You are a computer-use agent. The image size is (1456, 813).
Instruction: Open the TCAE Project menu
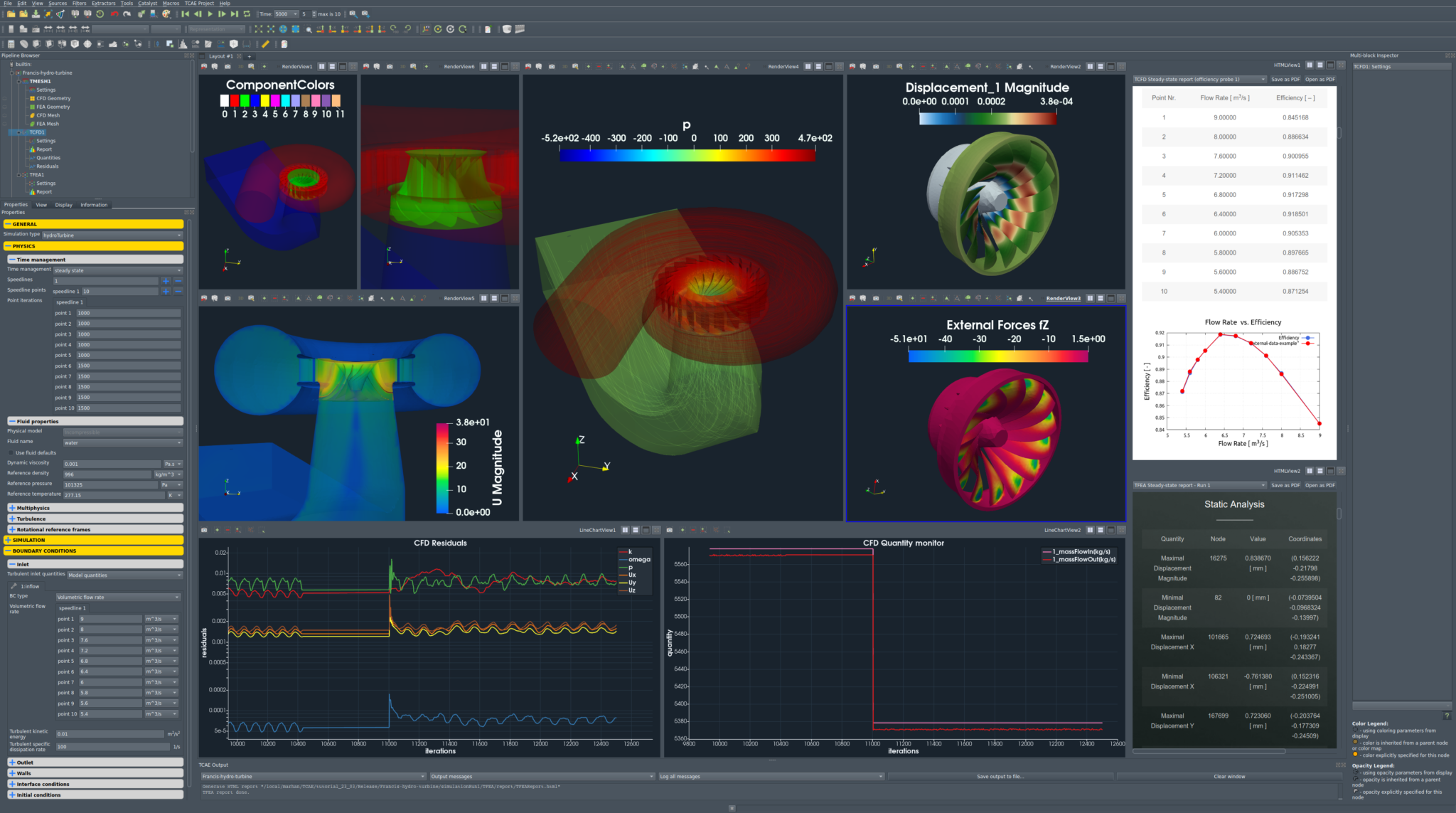click(x=198, y=4)
